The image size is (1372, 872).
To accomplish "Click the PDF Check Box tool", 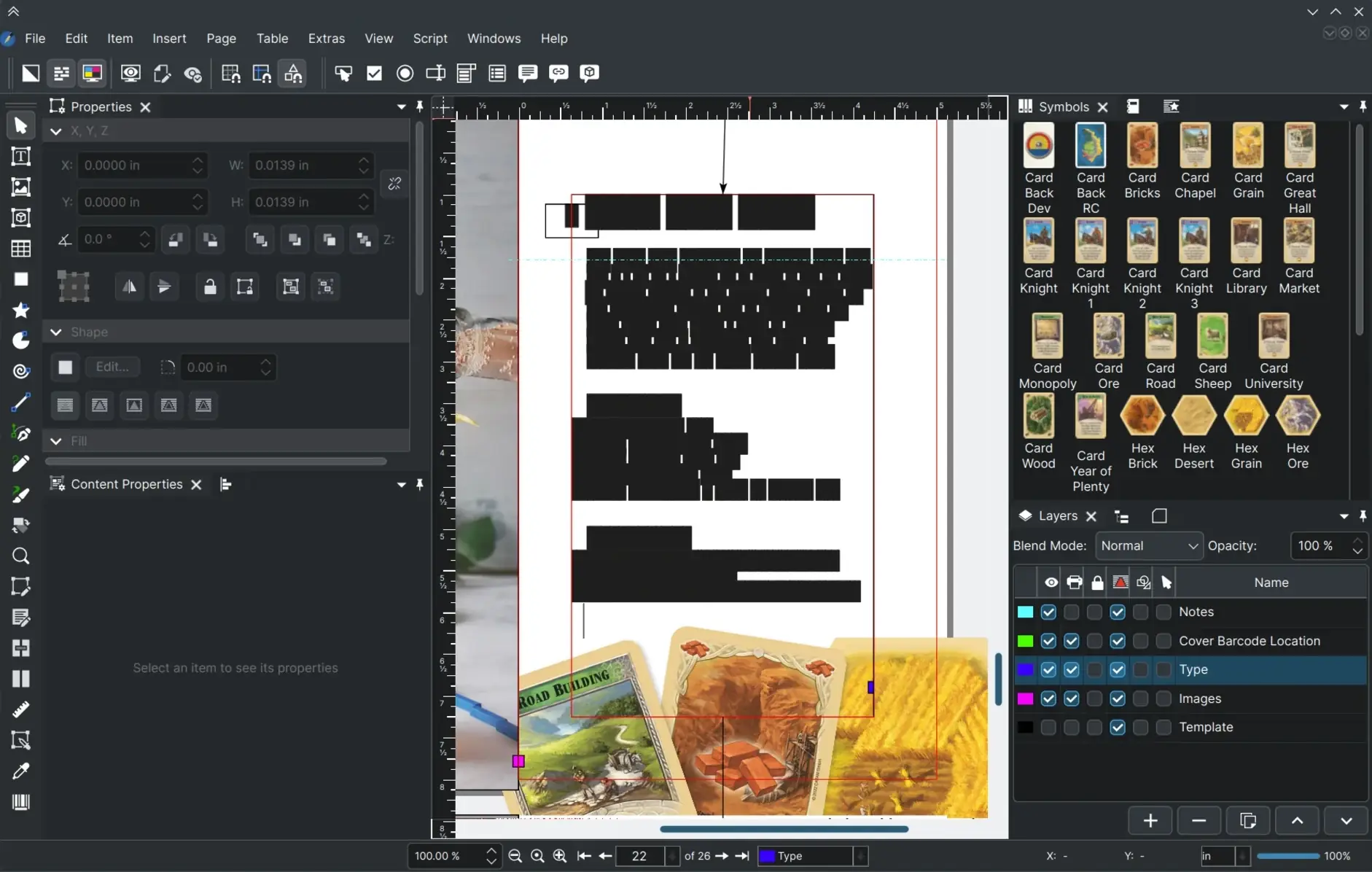I will coord(374,73).
